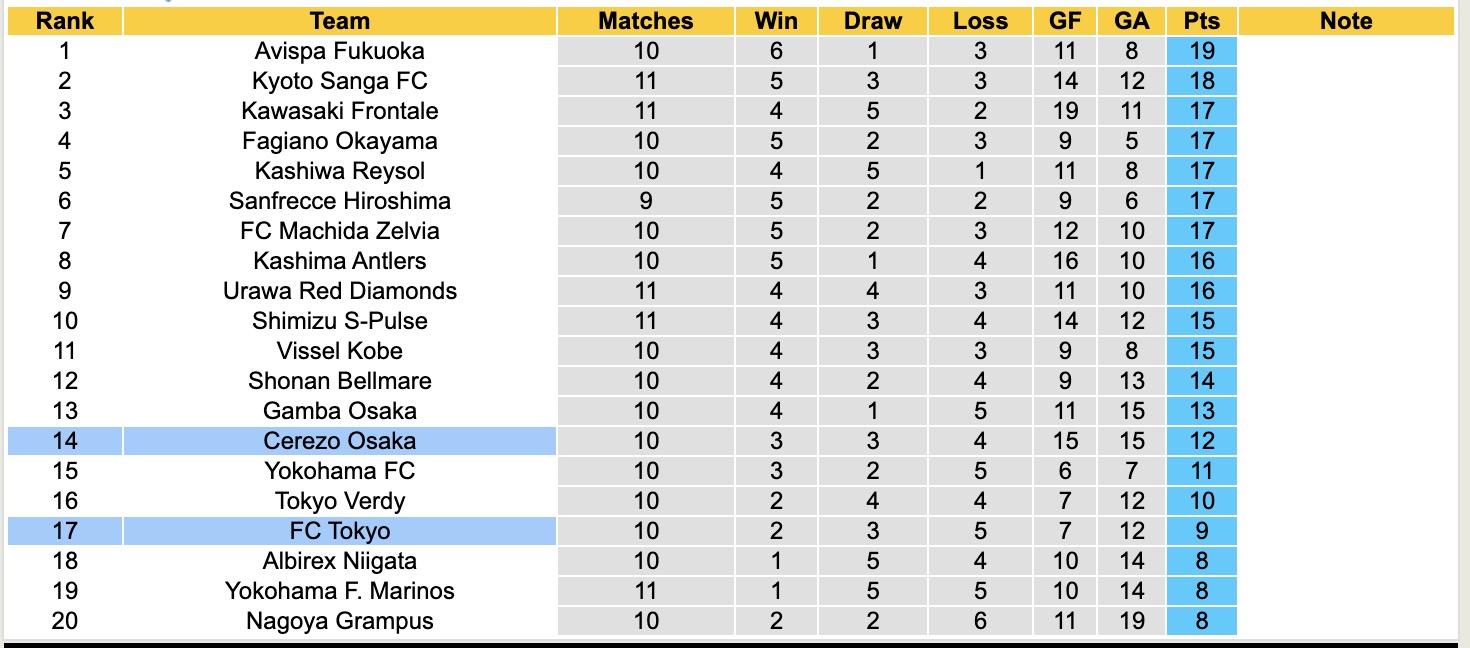Open Kawasaki Frontale team entry
The width and height of the screenshot is (1470, 648).
tap(340, 111)
